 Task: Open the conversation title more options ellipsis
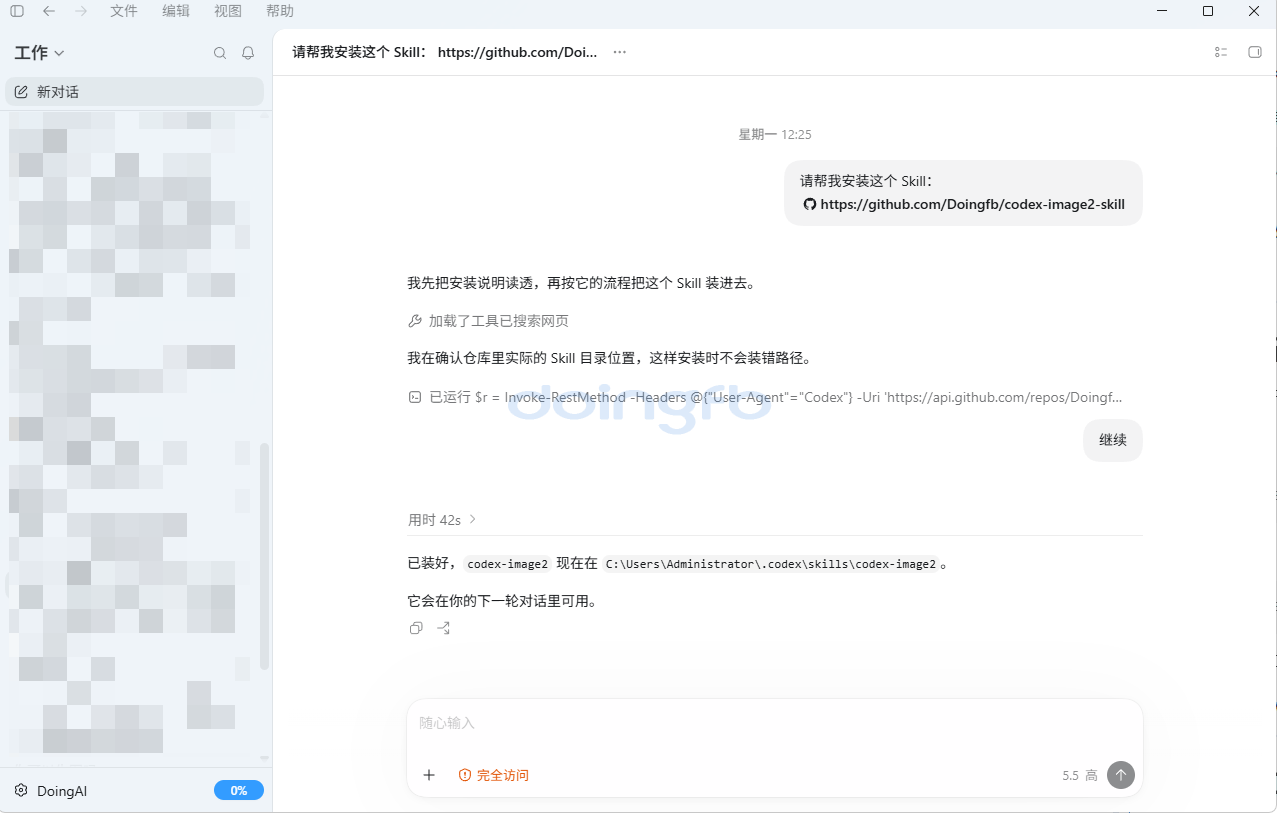pos(620,52)
